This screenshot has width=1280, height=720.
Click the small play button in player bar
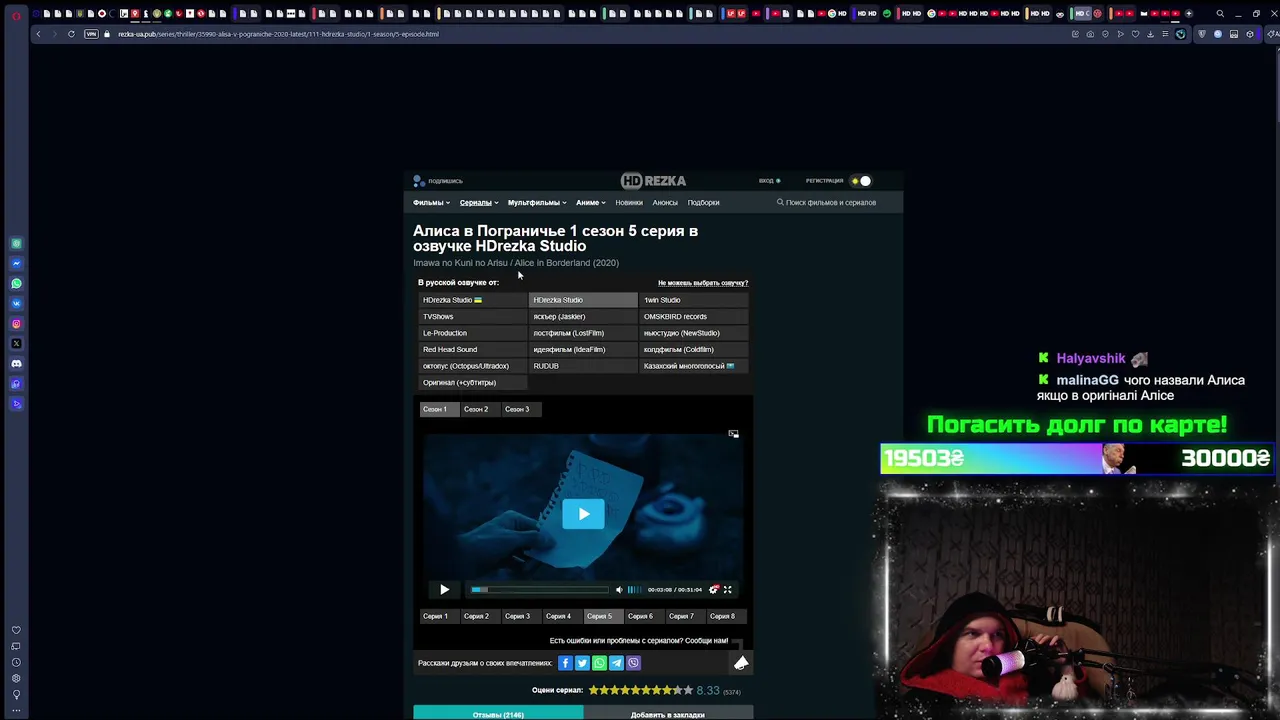(x=444, y=590)
